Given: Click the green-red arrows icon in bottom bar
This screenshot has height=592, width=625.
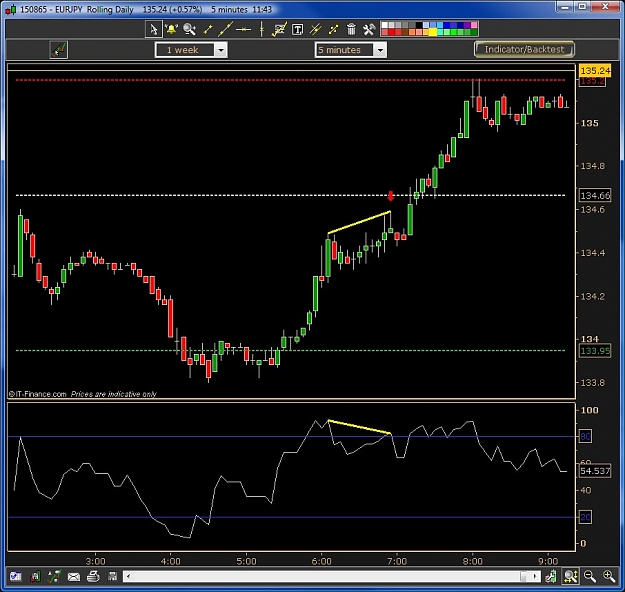Looking at the screenshot, I should 54,576.
